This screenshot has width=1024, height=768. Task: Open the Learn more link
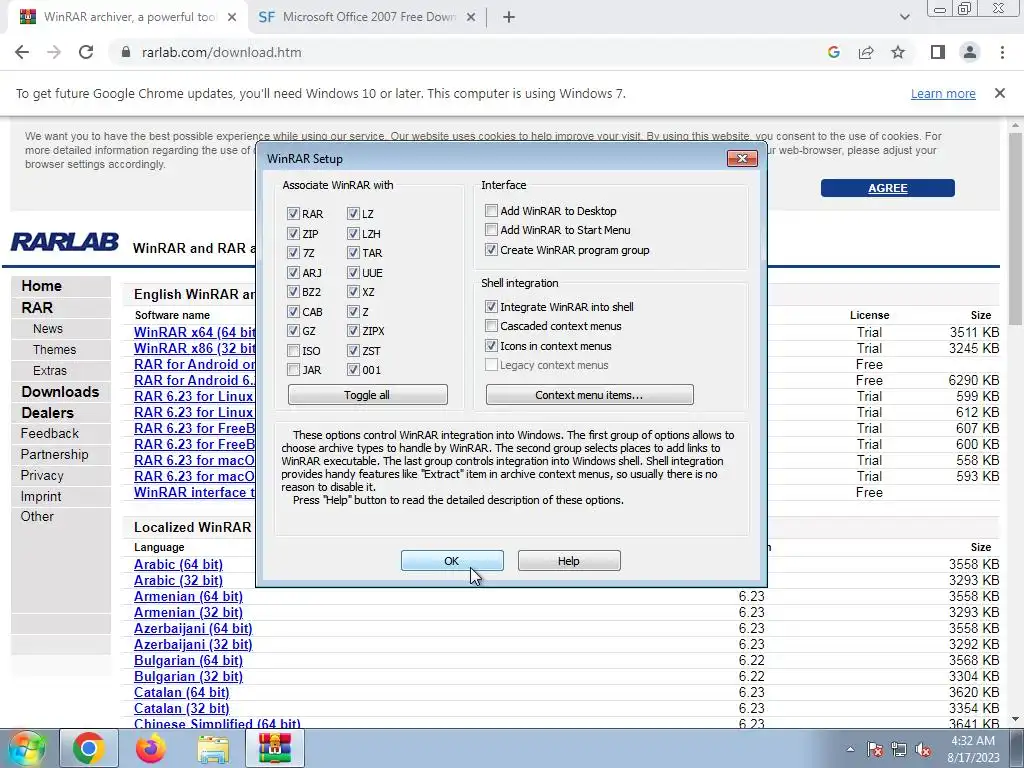pos(943,93)
